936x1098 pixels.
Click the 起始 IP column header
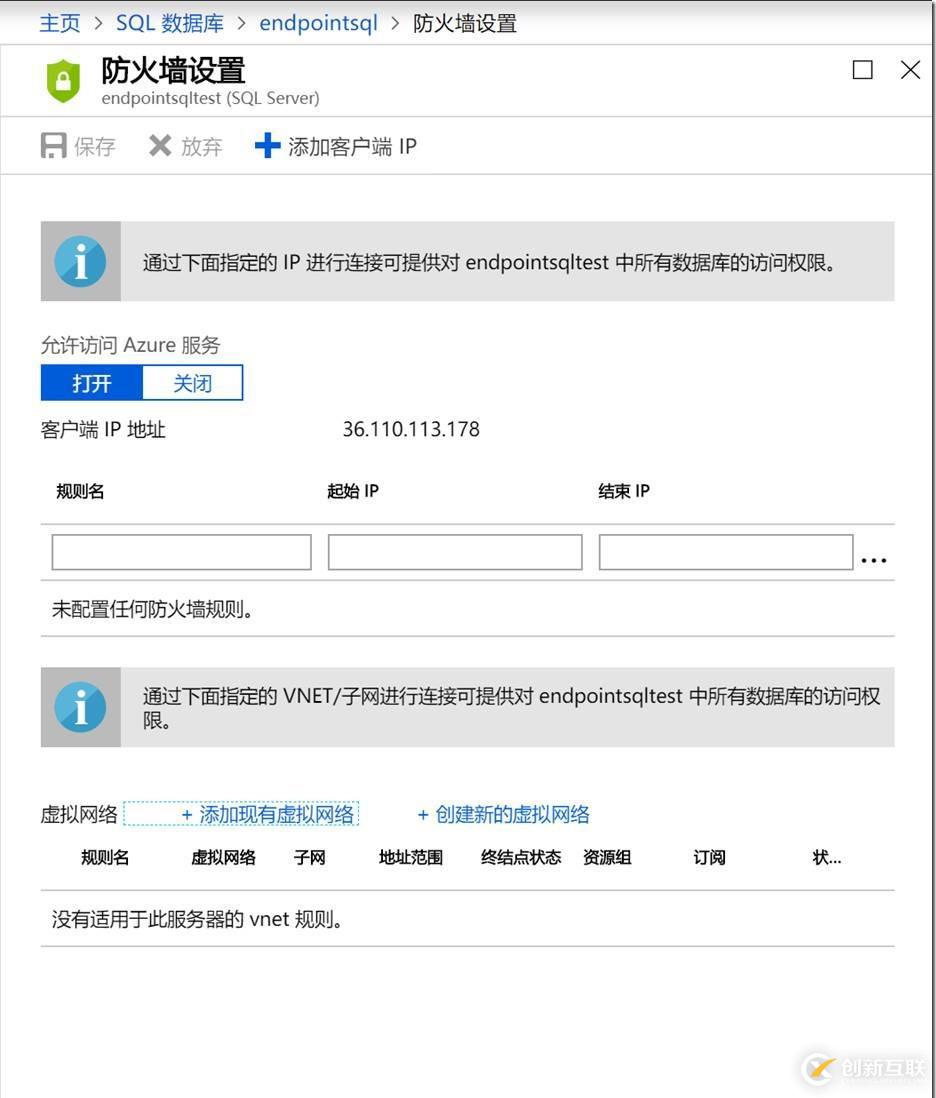click(353, 491)
